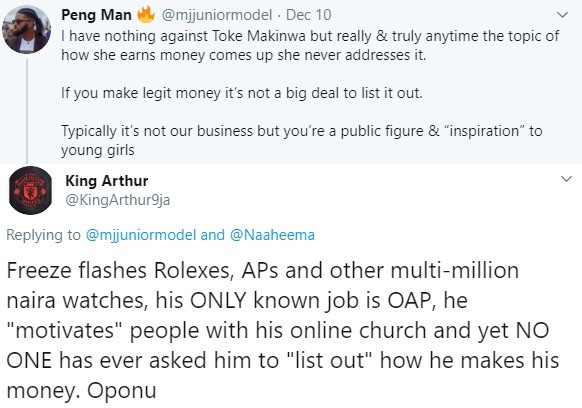This screenshot has width=582, height=408.
Task: Click the fire emoji beside Peng Man
Action: click(x=146, y=14)
